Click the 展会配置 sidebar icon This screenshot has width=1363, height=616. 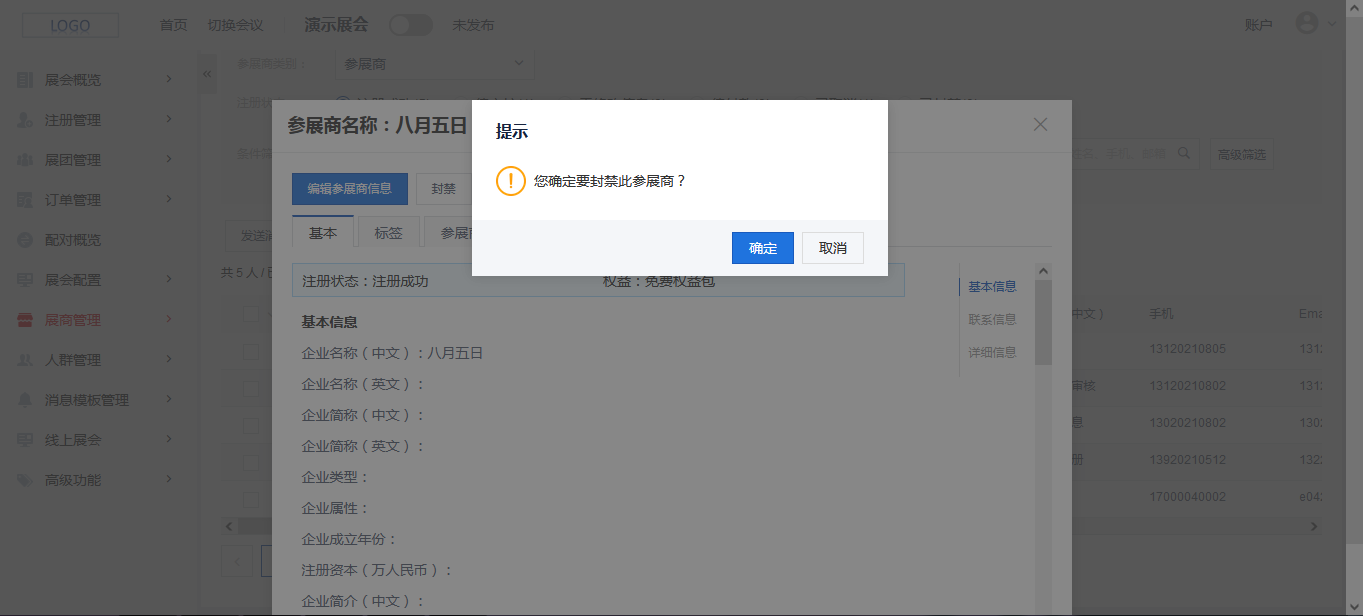click(x=25, y=280)
